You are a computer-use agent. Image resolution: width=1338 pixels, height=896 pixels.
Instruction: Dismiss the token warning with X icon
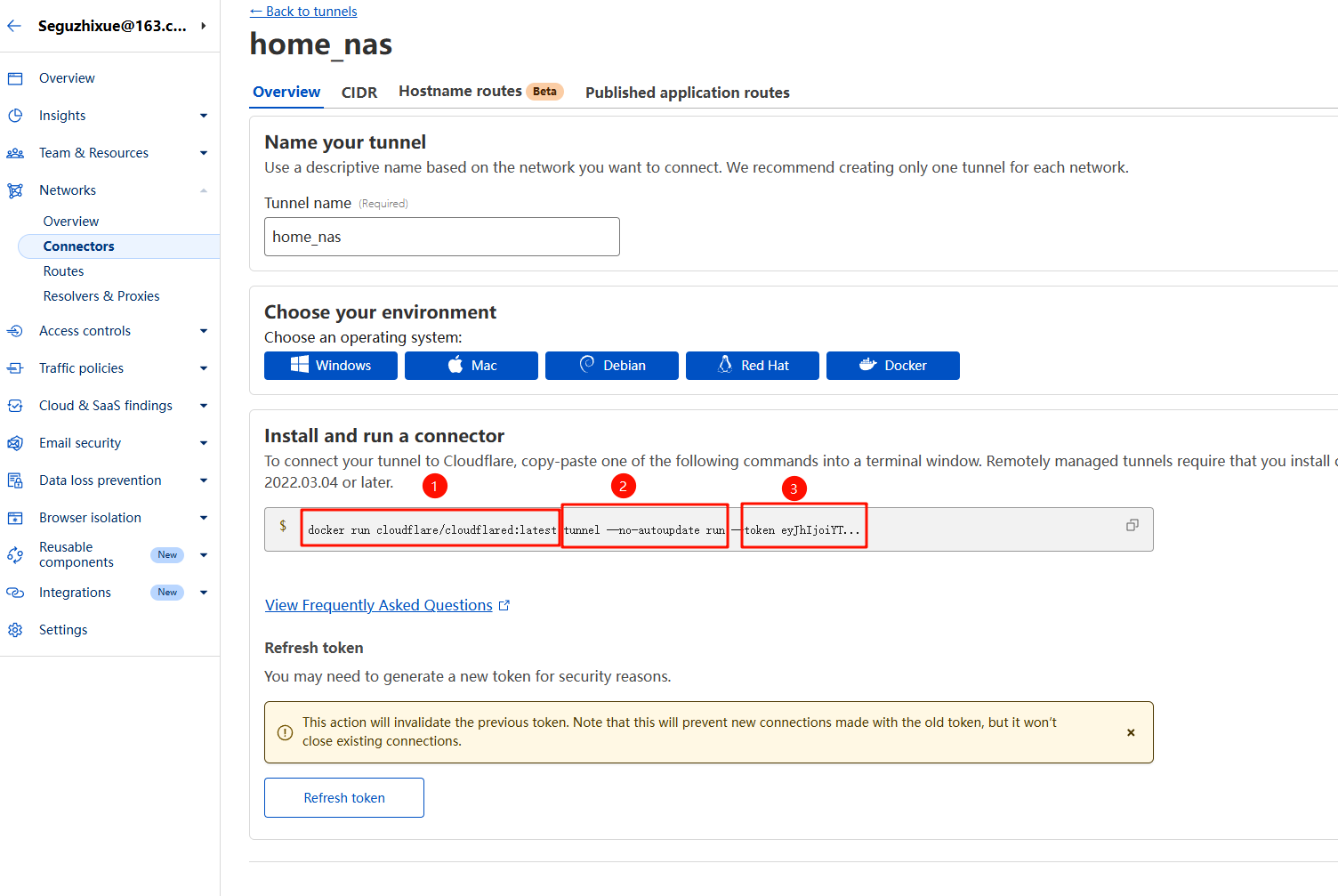pyautogui.click(x=1131, y=732)
